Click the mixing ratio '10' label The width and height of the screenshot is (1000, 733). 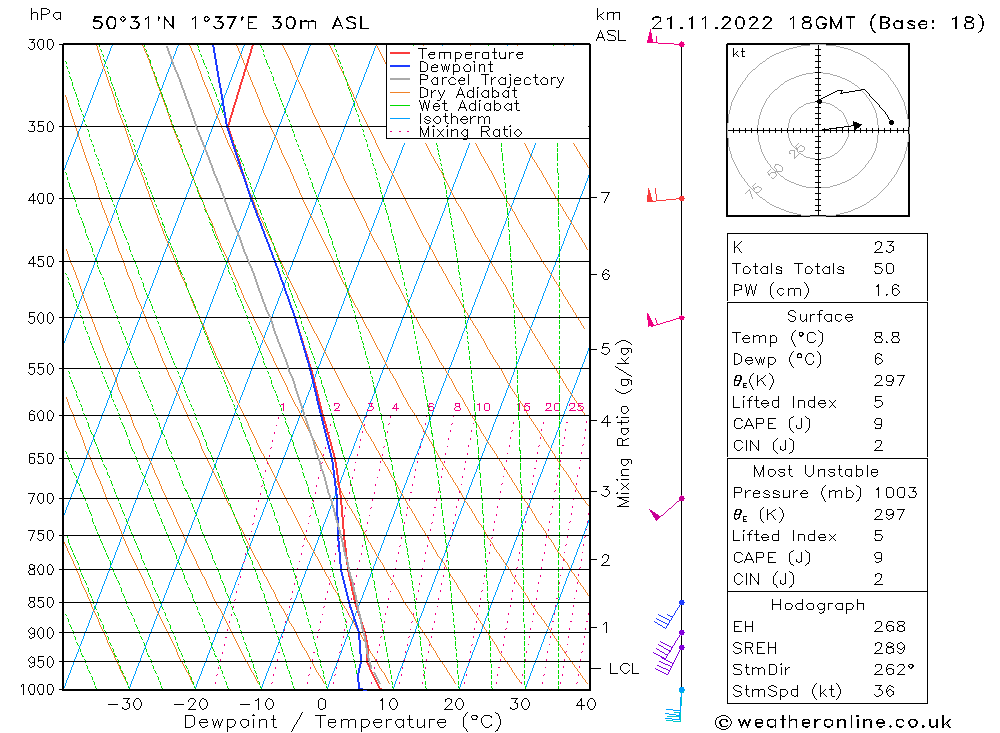point(483,407)
